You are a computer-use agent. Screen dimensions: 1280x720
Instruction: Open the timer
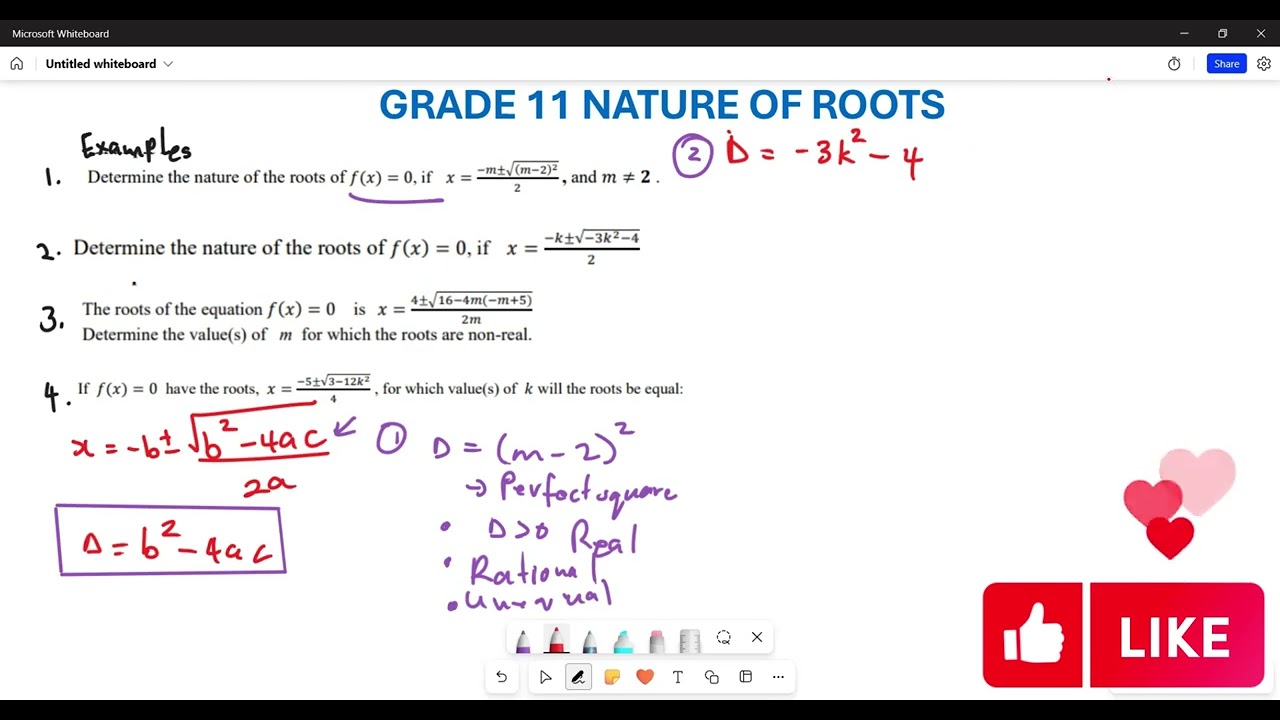pos(1174,64)
